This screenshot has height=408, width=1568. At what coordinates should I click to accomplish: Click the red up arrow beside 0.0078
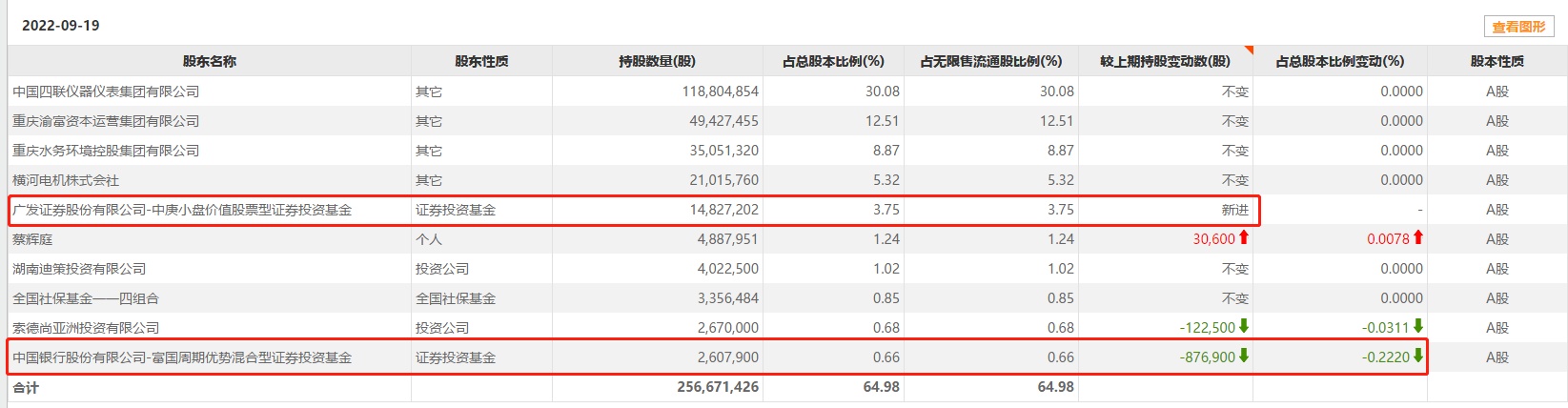1418,238
